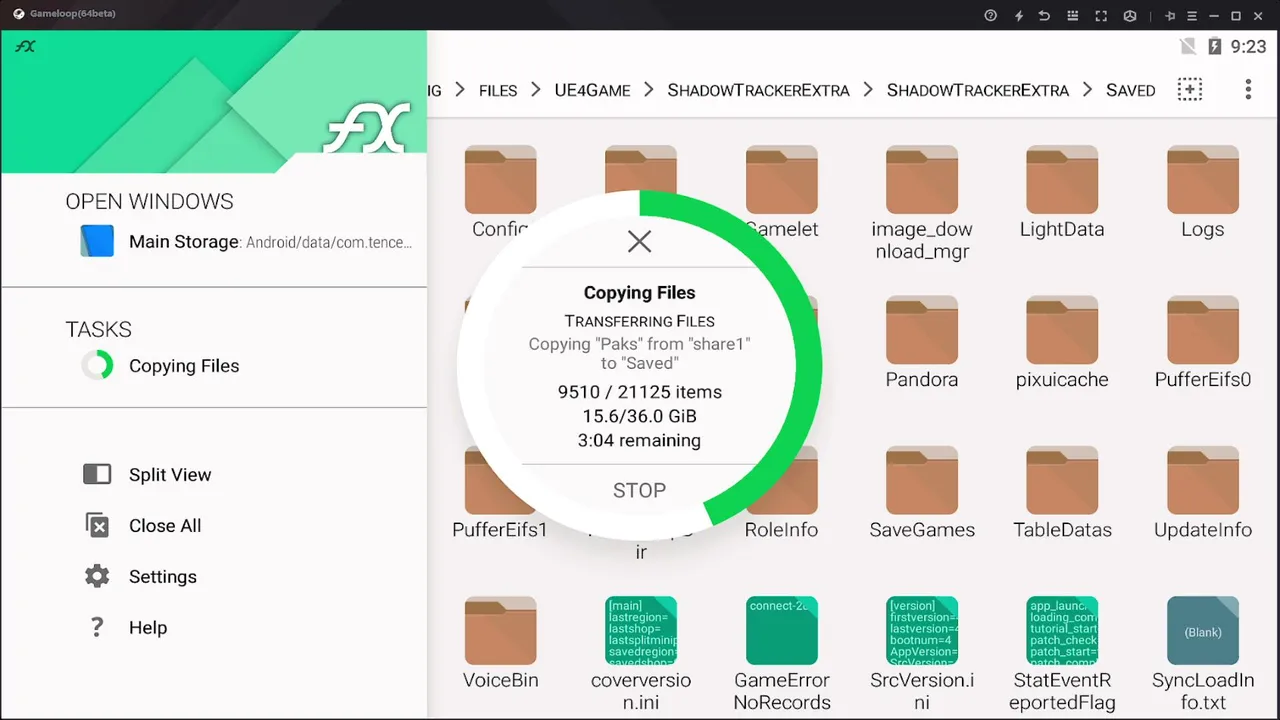Pin the Gameloop window on top
The image size is (1280, 720).
click(x=1170, y=15)
